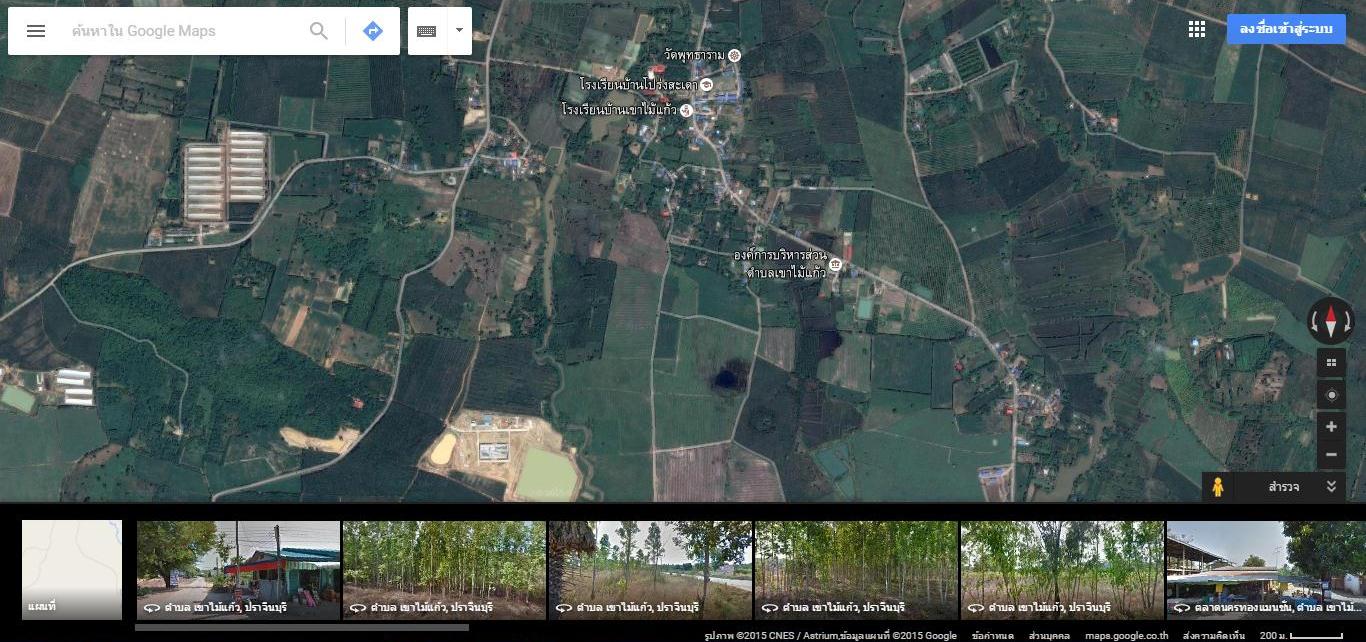Open the maps.google.co.th footer link

(x=1126, y=635)
